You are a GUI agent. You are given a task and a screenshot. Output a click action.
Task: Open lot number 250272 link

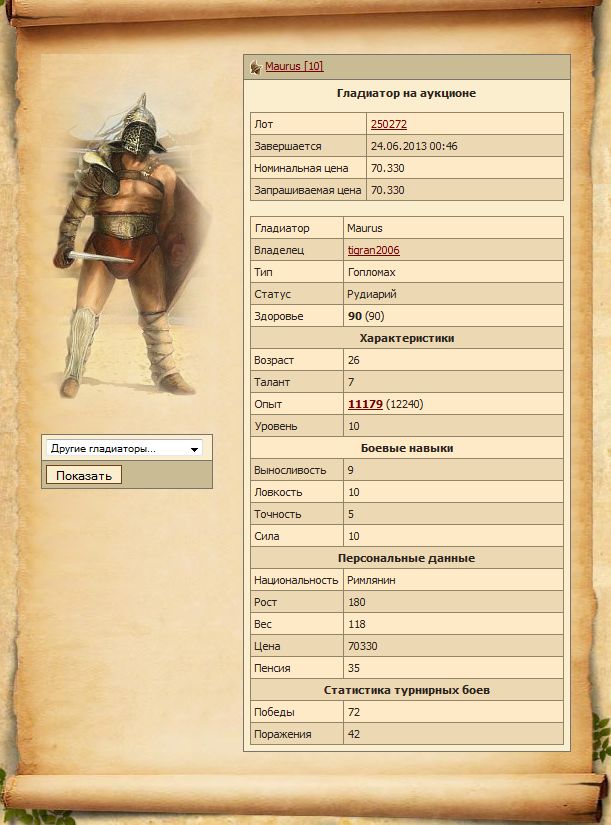click(x=388, y=124)
